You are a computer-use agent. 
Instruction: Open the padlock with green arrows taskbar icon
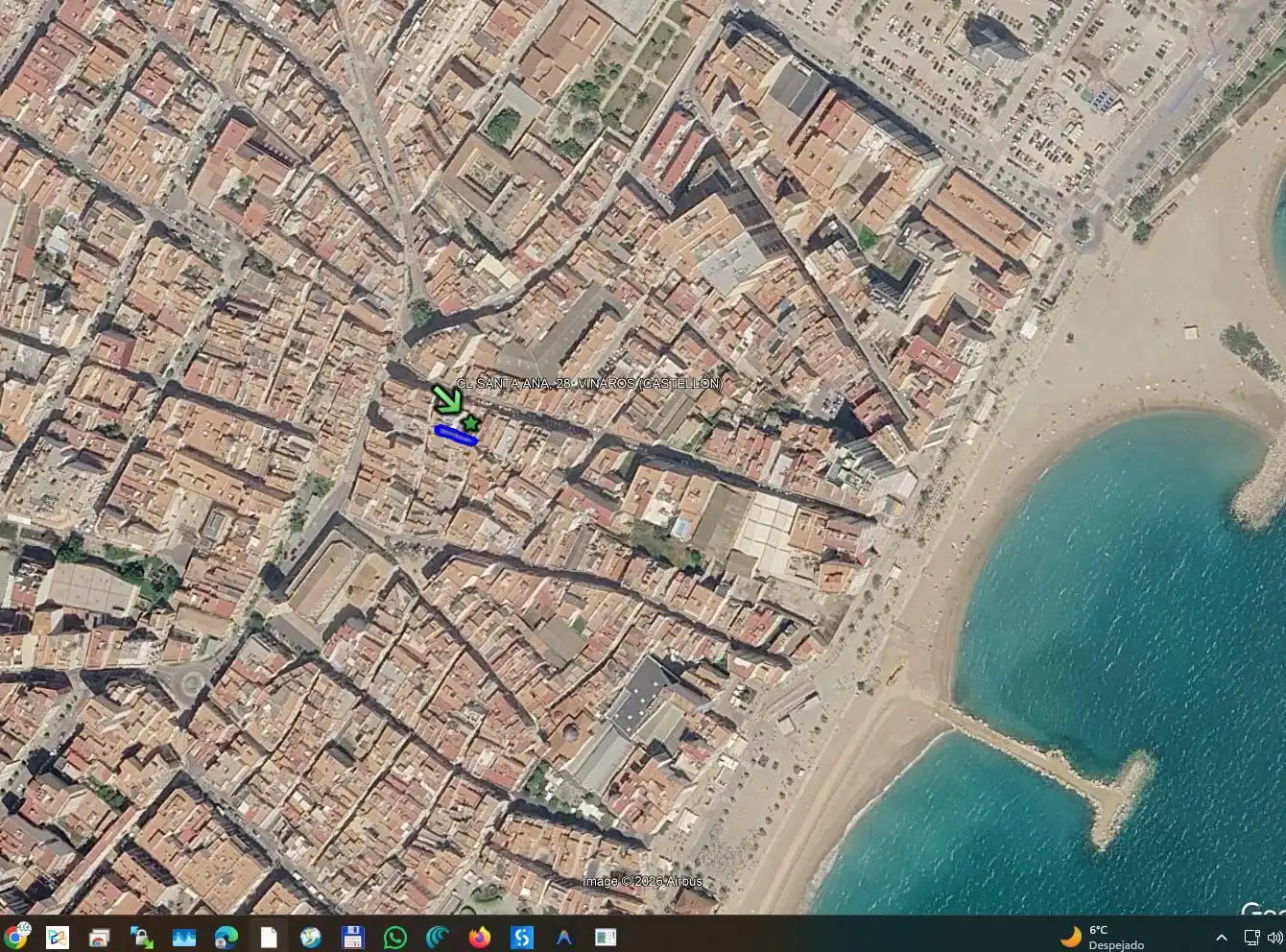(141, 937)
